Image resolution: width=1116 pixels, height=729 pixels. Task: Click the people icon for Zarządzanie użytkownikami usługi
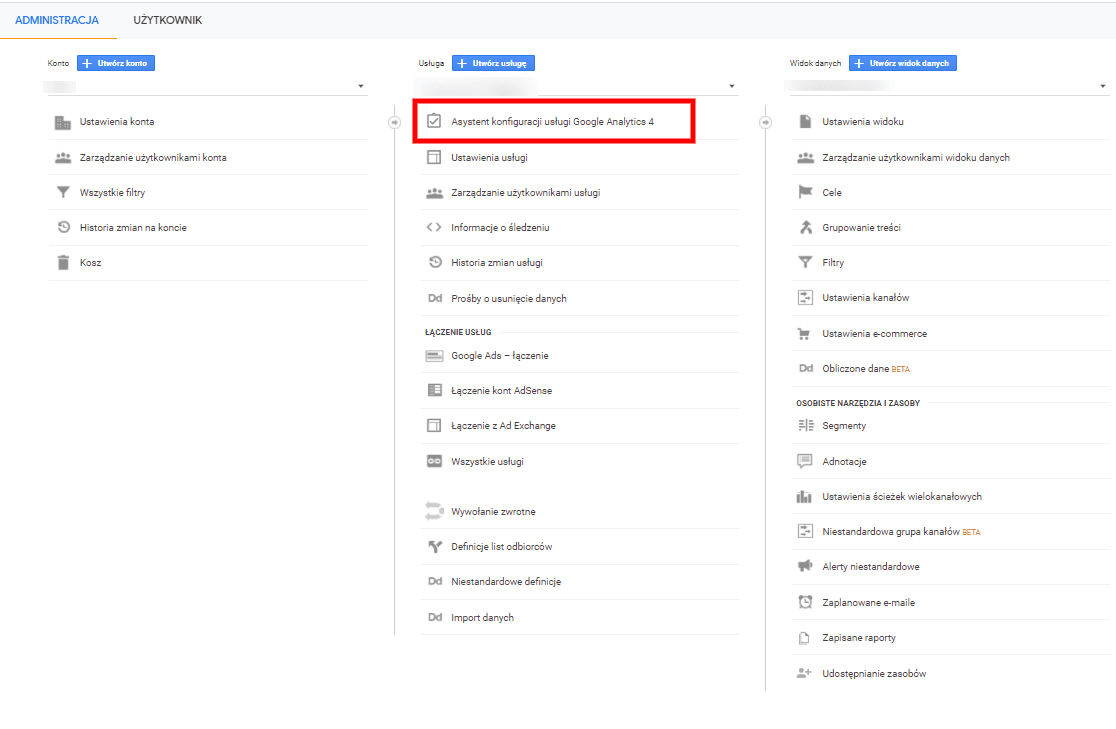pos(434,193)
